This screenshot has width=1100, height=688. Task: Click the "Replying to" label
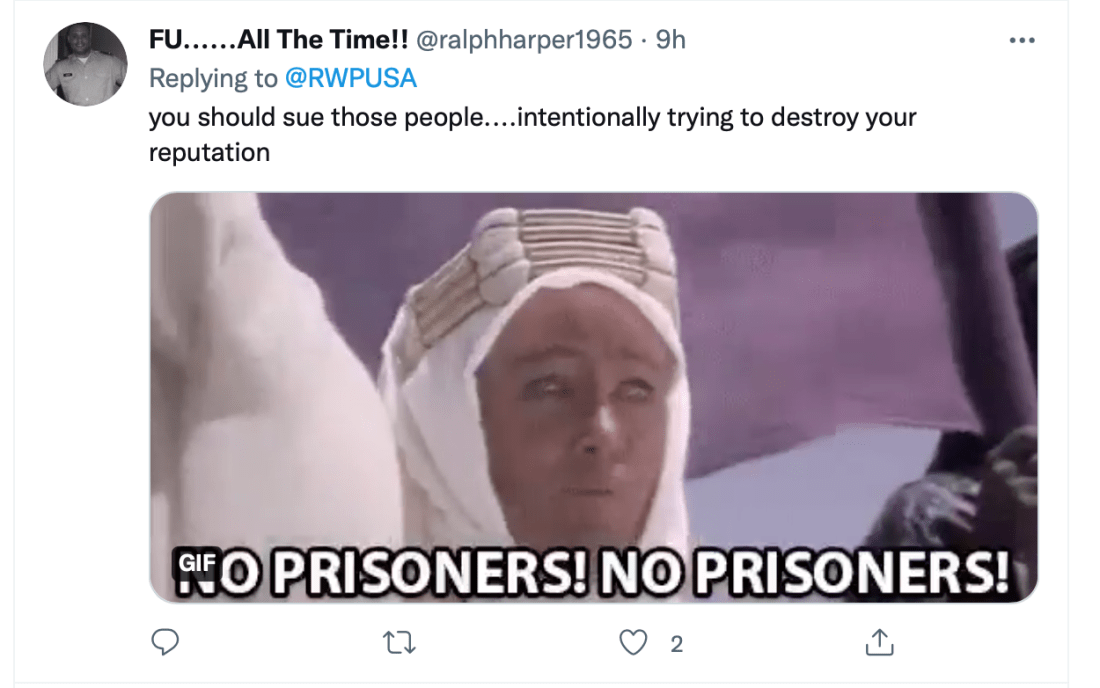pyautogui.click(x=213, y=78)
